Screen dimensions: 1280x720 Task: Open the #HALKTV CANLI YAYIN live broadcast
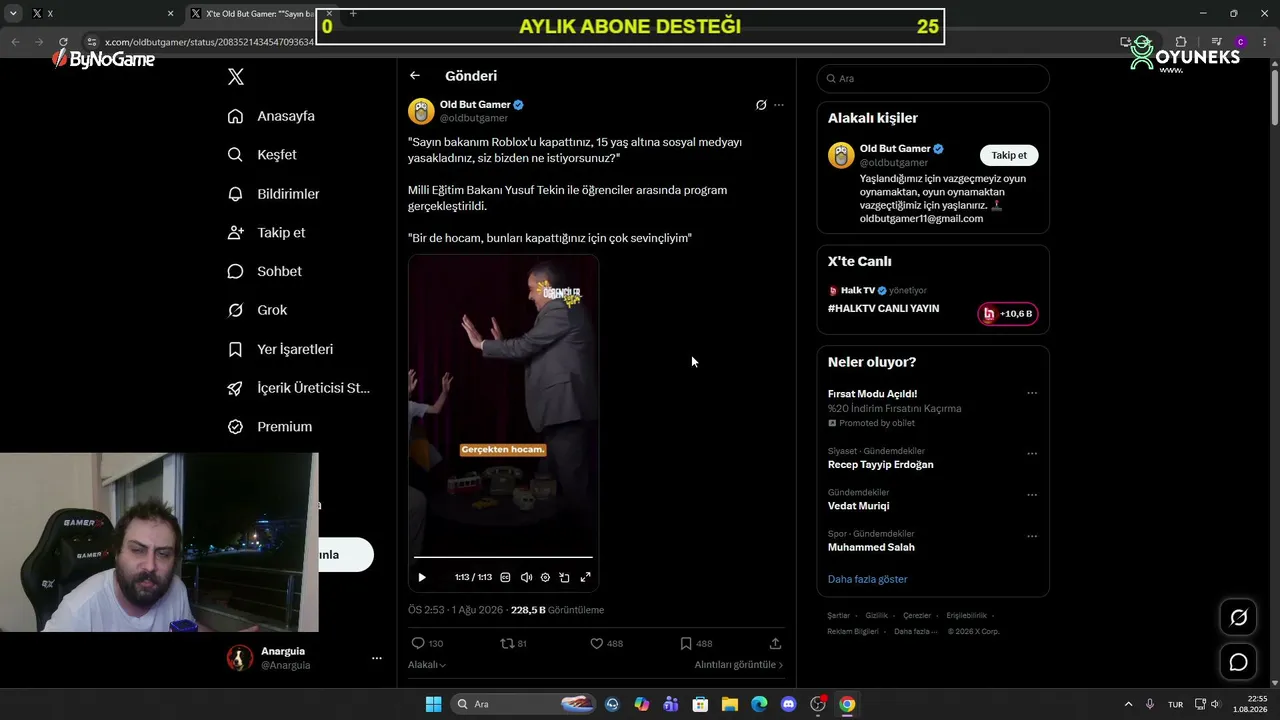click(883, 309)
